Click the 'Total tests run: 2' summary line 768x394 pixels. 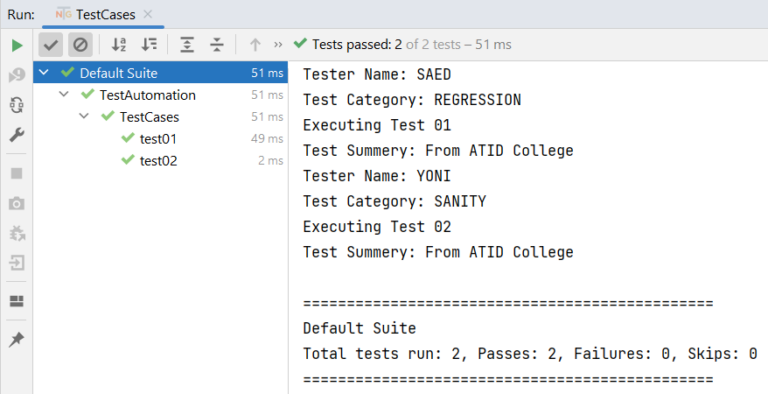pos(530,353)
